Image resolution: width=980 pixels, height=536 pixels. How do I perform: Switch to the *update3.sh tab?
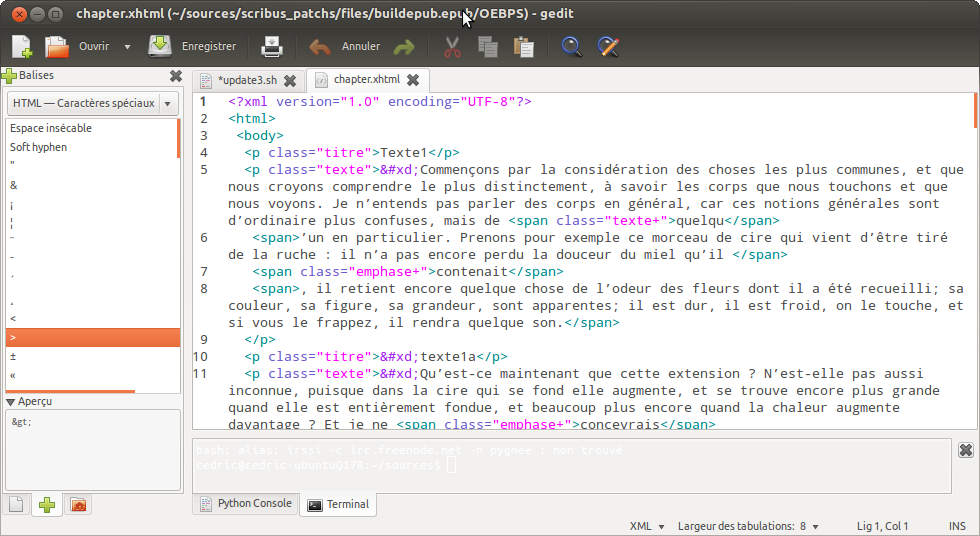248,80
